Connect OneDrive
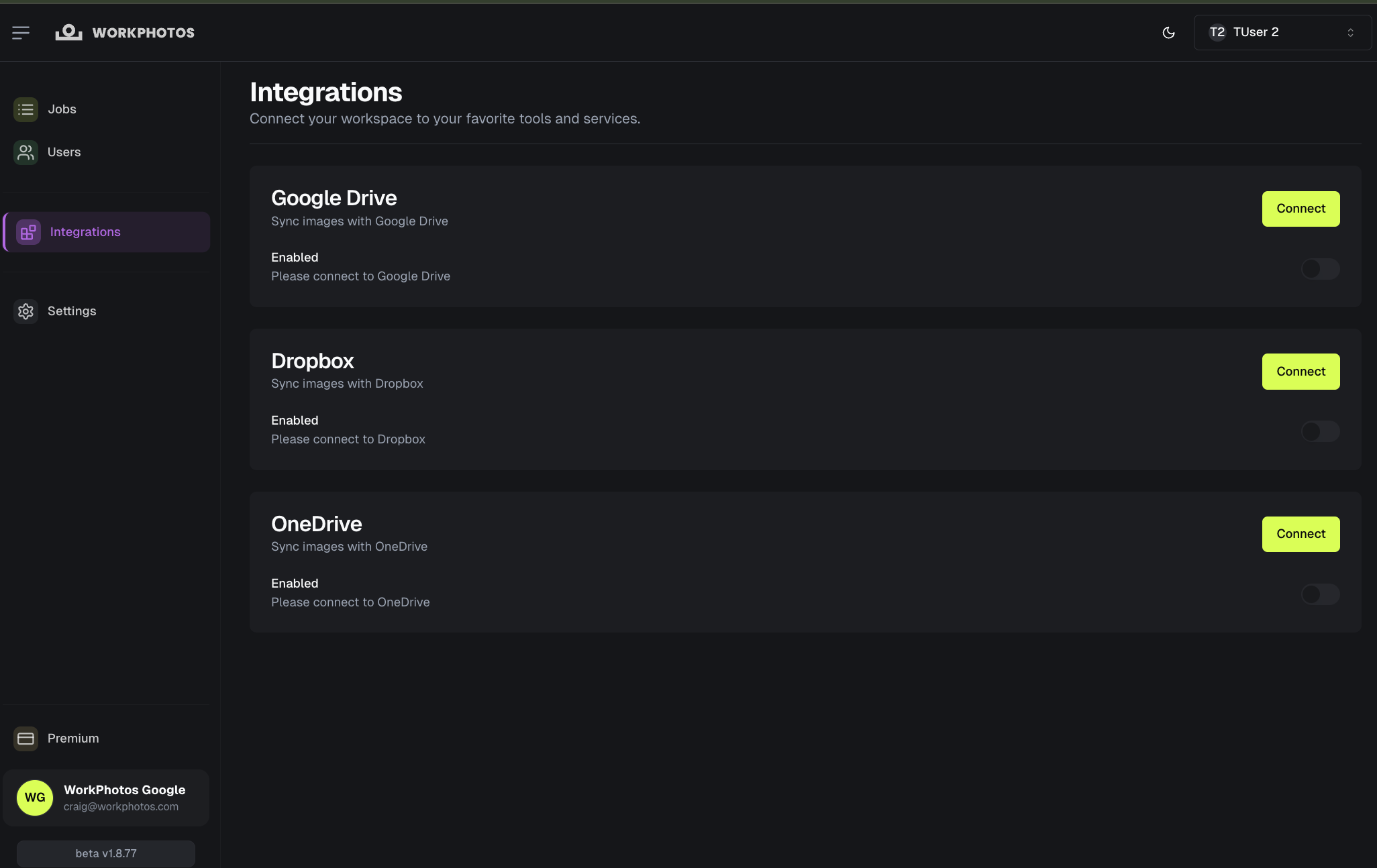 pyautogui.click(x=1300, y=534)
